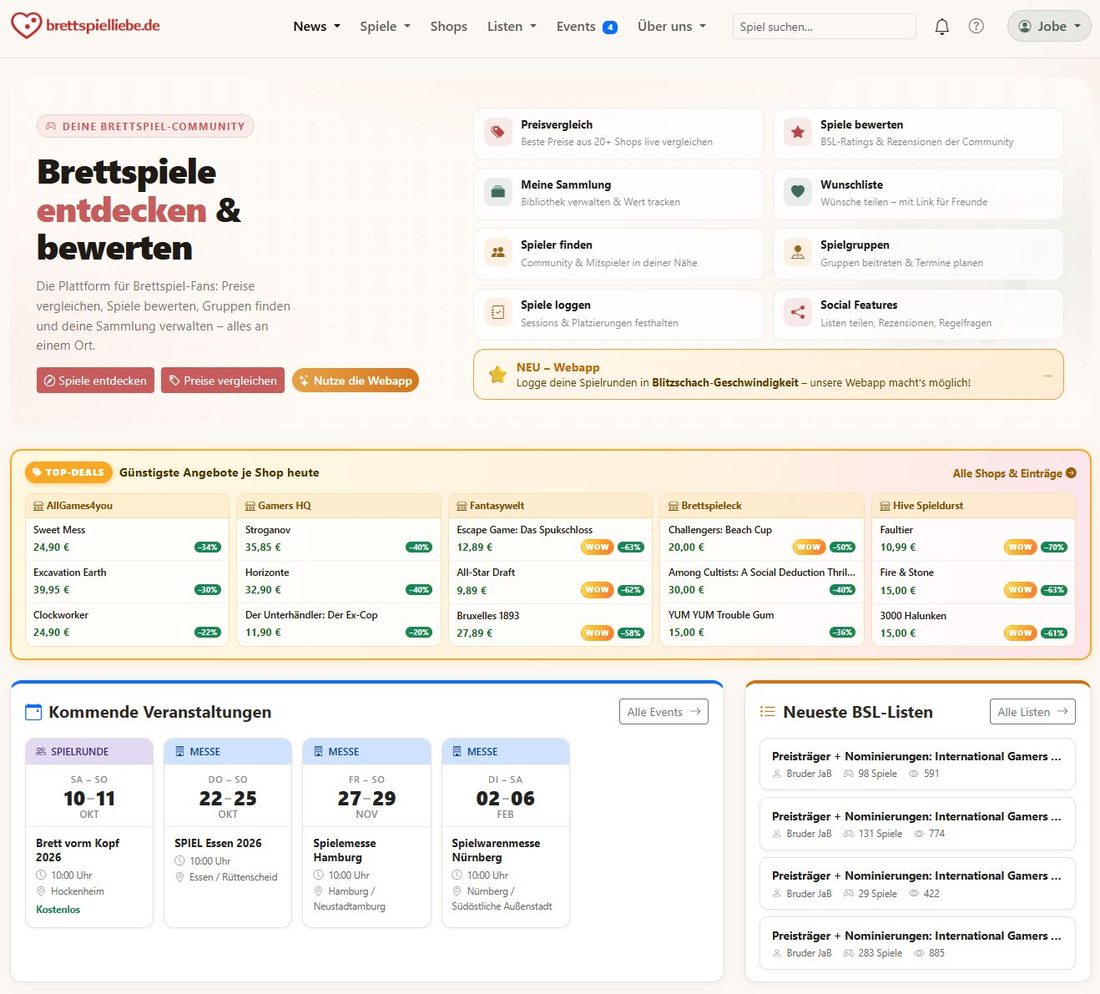Click the views eye icon next to 591
1100x994 pixels.
tap(913, 774)
